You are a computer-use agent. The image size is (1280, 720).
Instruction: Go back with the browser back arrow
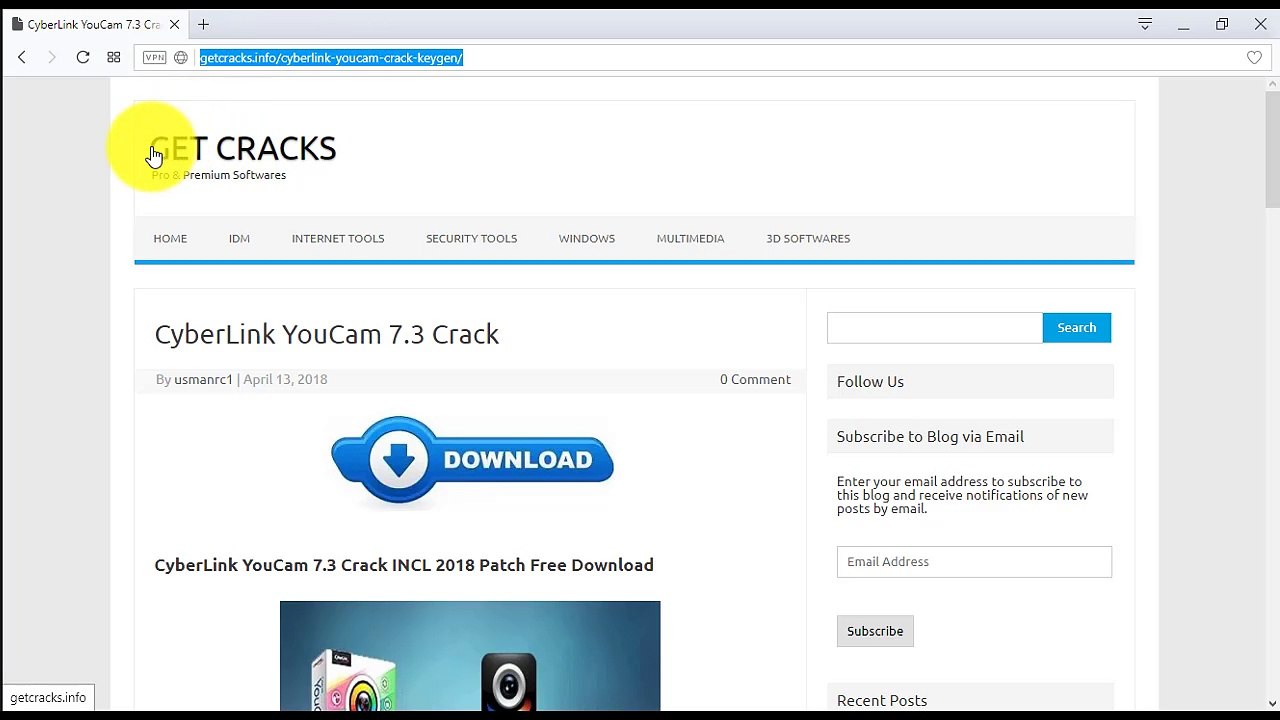(x=21, y=58)
